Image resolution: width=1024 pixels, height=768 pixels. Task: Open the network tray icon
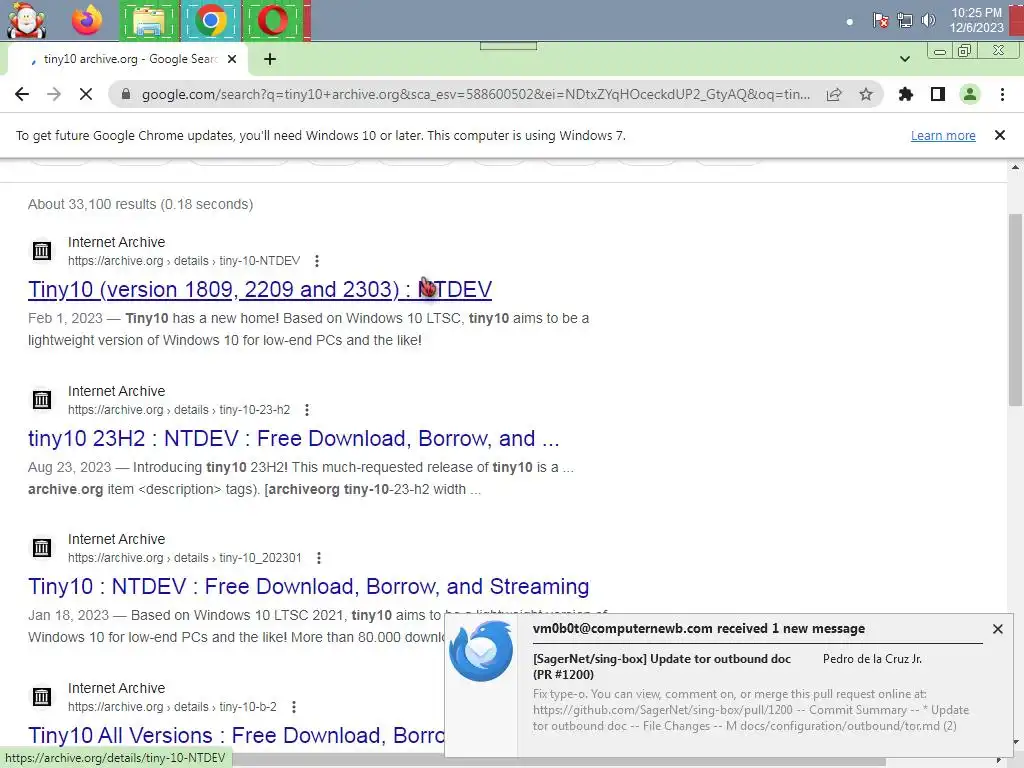[x=904, y=20]
